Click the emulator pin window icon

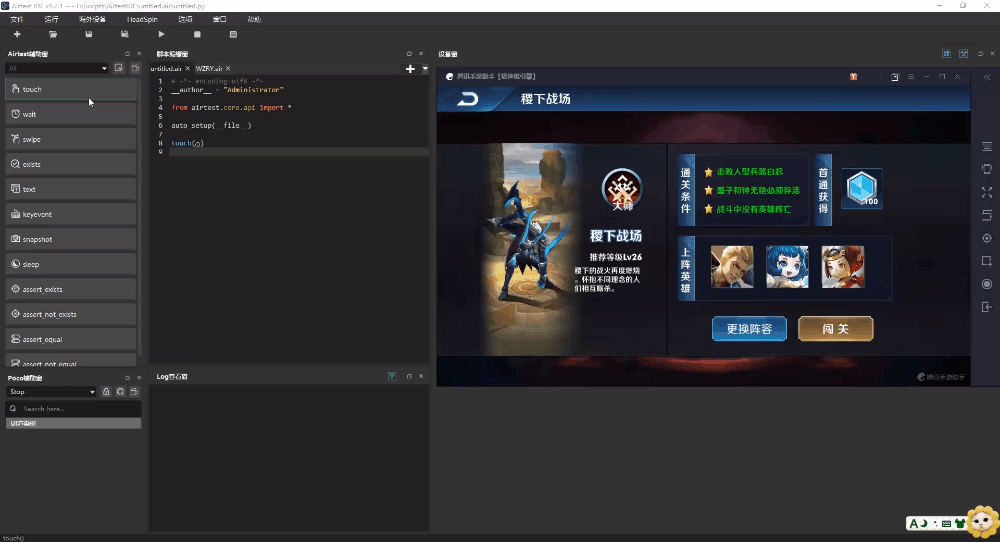(895, 77)
